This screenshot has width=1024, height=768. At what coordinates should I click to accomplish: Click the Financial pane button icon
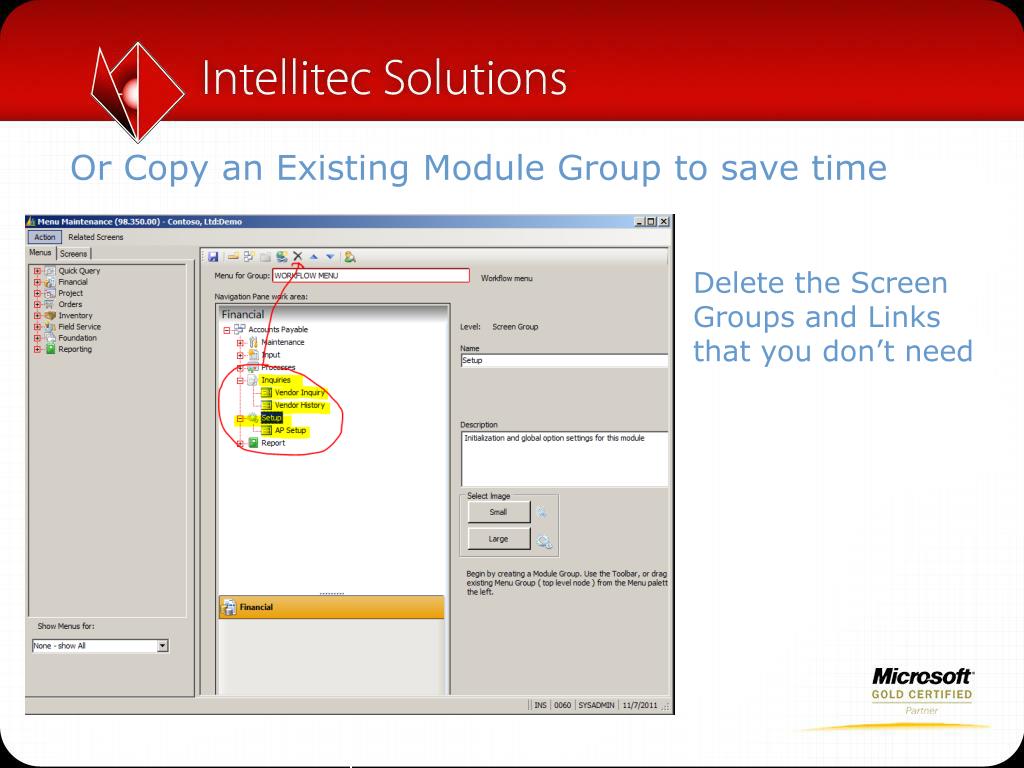pyautogui.click(x=229, y=607)
